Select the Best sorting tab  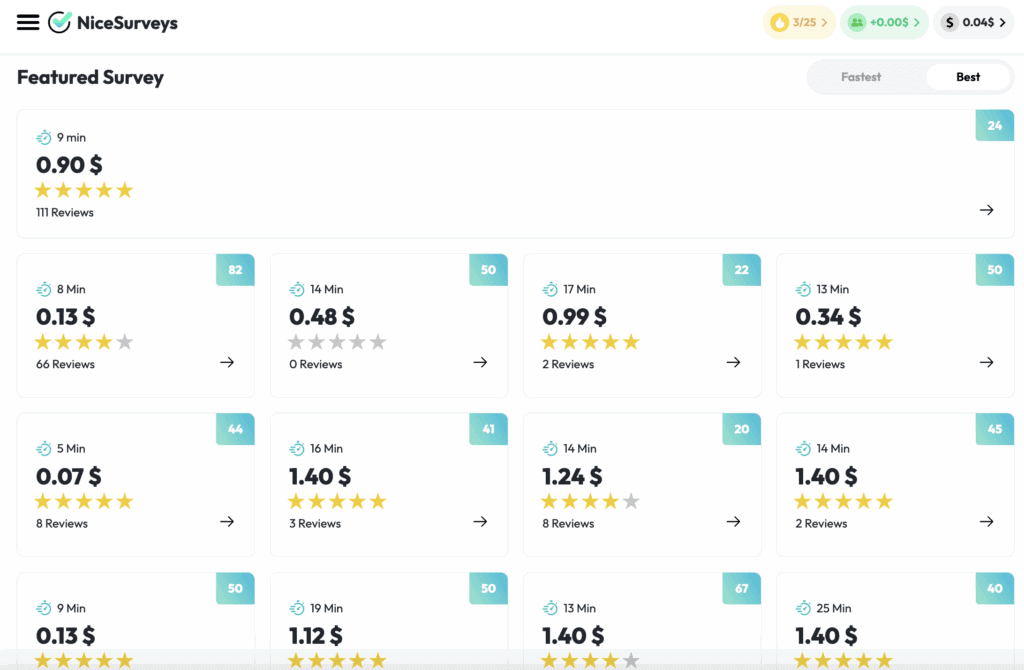pos(967,76)
